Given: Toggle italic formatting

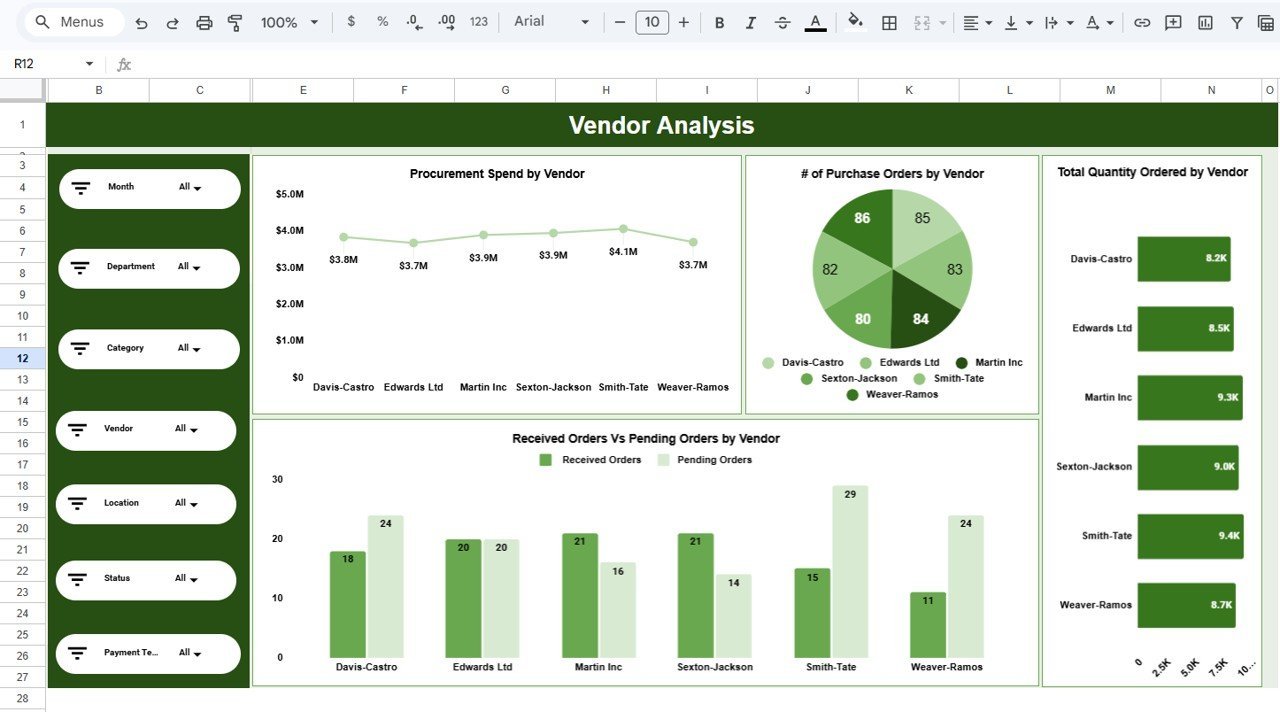Looking at the screenshot, I should (x=751, y=22).
